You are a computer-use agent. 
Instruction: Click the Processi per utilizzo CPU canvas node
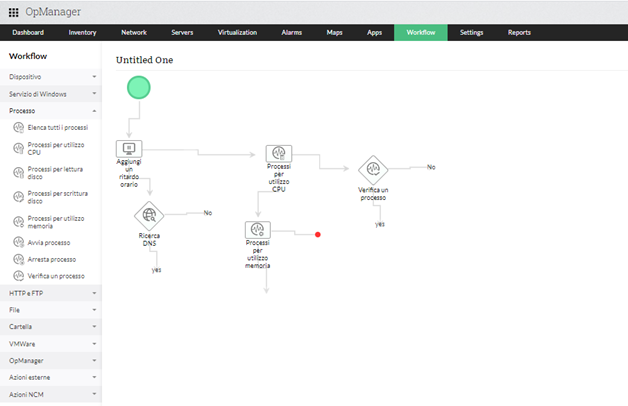tap(278, 153)
